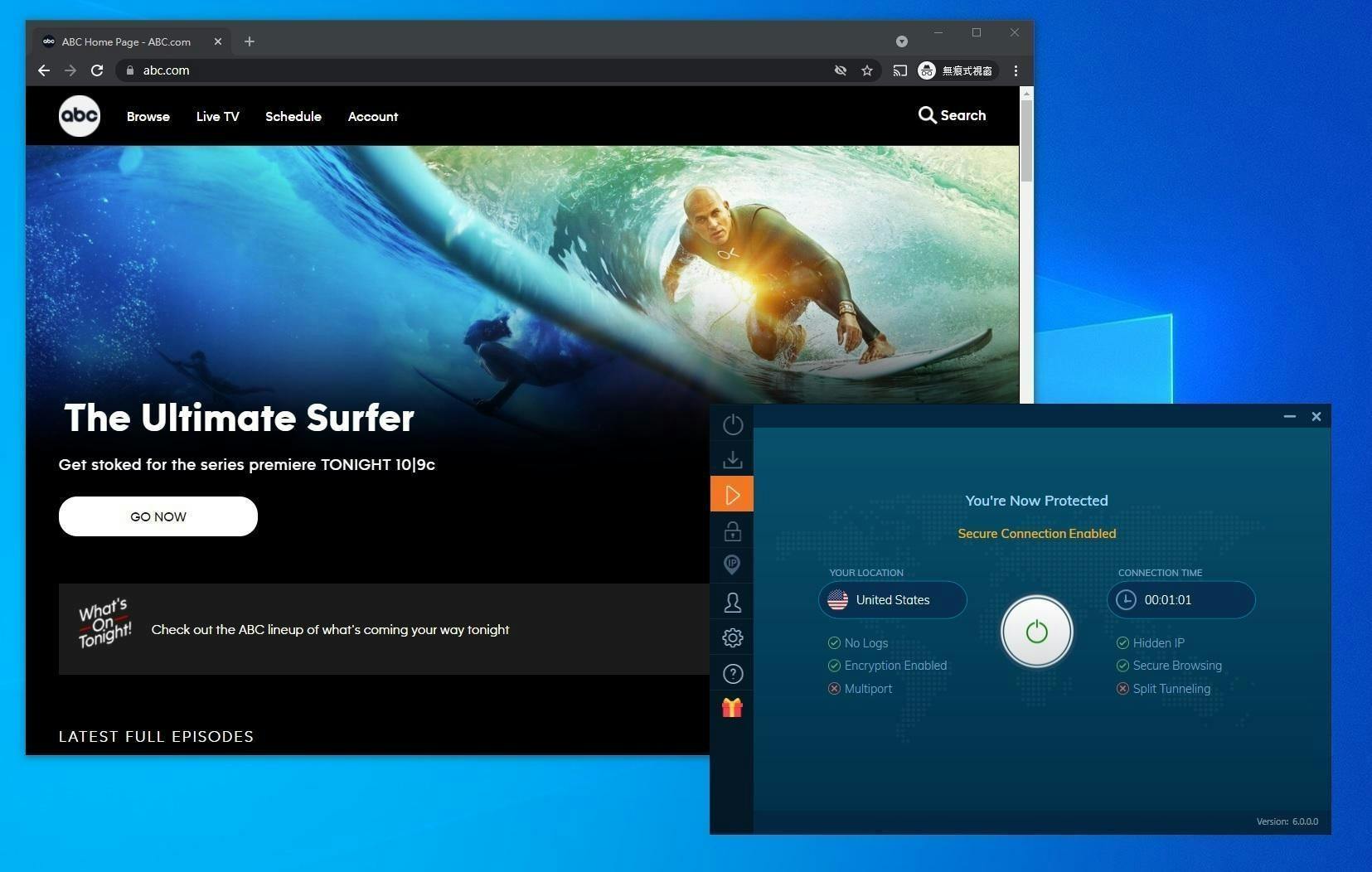This screenshot has width=1372, height=872.
Task: Open the Browse menu on ABC site
Action: [148, 117]
